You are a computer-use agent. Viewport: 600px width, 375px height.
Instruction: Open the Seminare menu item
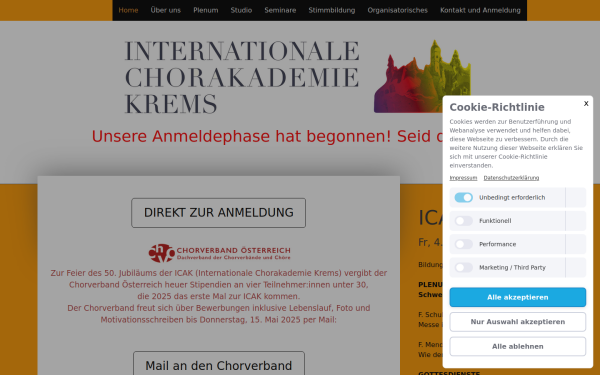tap(280, 10)
